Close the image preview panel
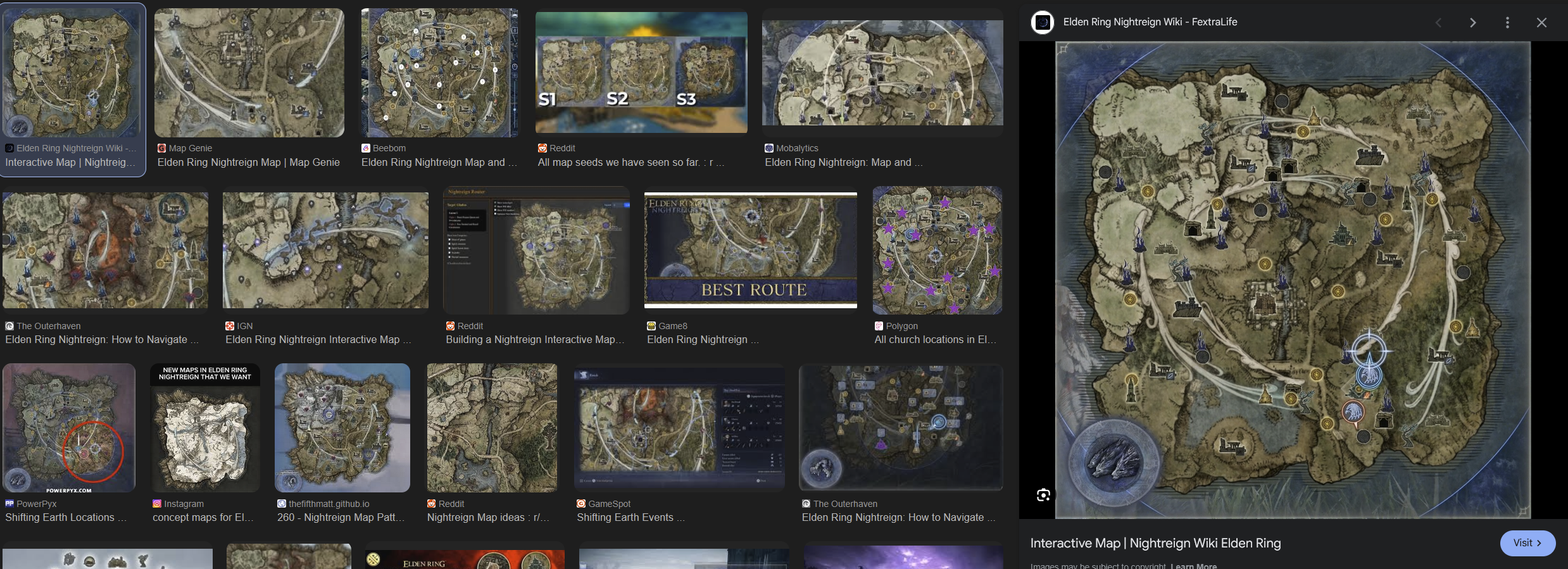Image resolution: width=1568 pixels, height=569 pixels. 1541,23
